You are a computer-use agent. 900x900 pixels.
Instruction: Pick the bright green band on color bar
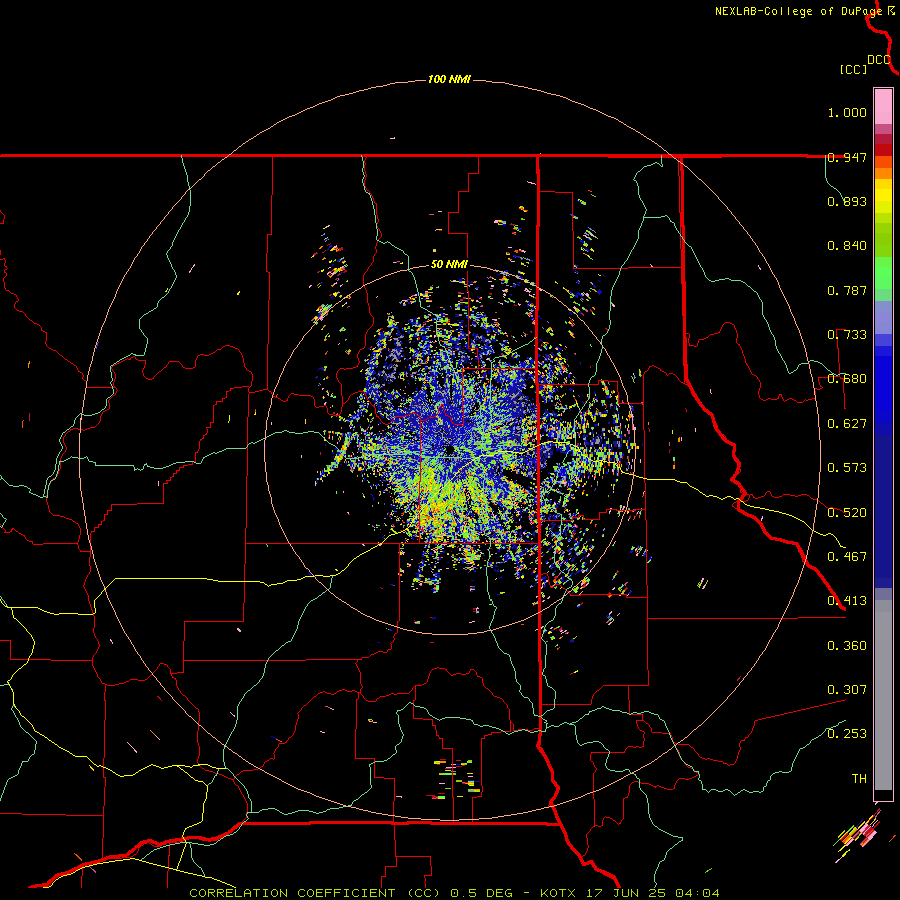point(883,273)
